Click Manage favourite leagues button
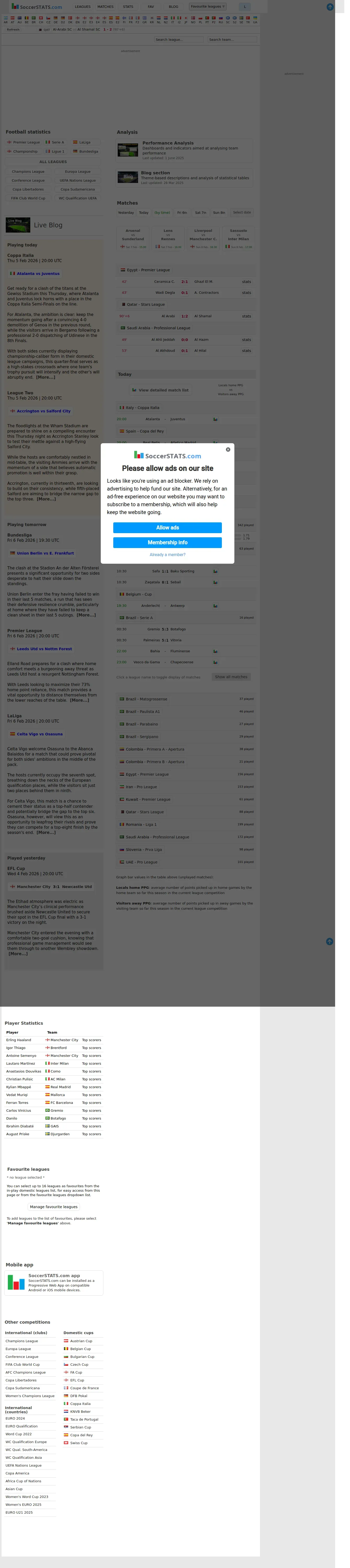The height and width of the screenshot is (1568, 350). click(x=54, y=1207)
